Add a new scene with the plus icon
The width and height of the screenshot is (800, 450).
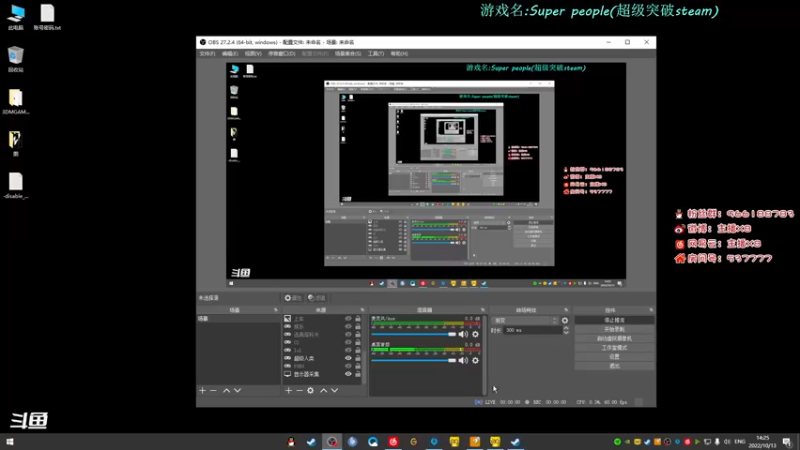point(203,390)
